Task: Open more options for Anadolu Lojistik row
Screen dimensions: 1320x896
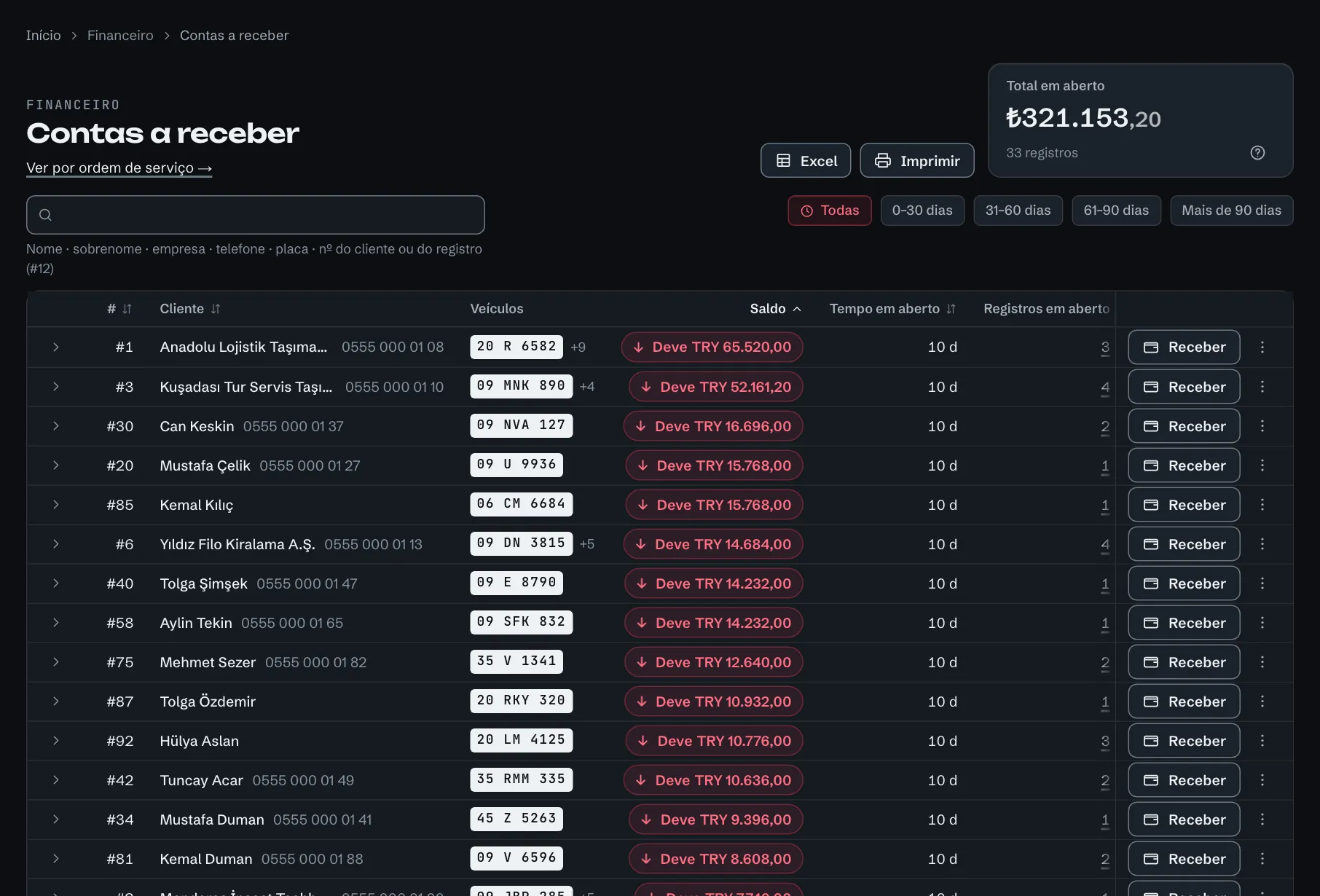Action: click(1262, 347)
